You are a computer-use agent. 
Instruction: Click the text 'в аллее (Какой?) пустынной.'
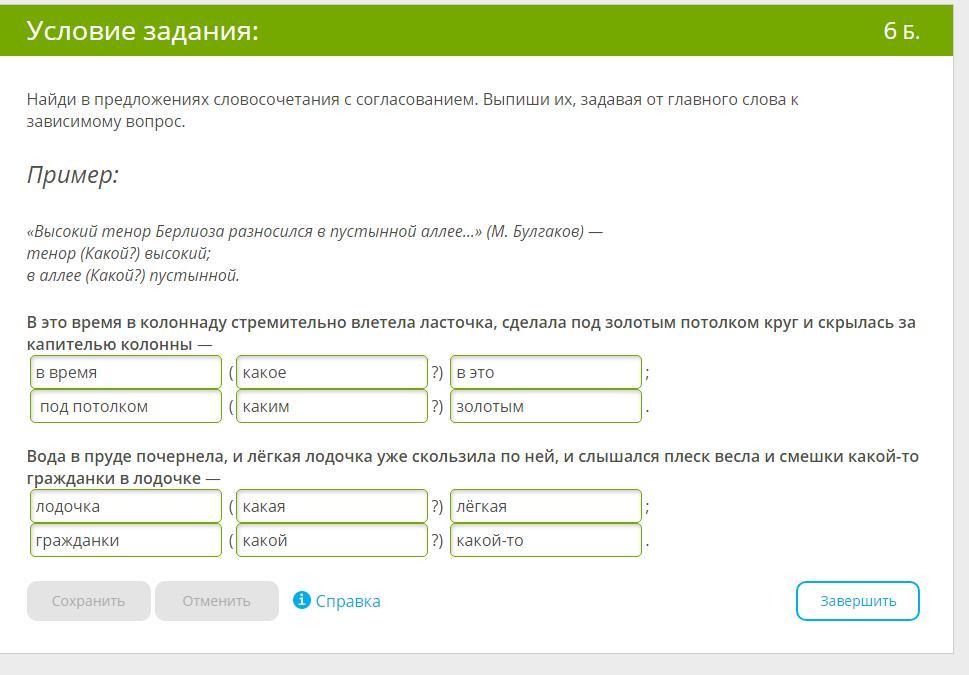coord(133,276)
